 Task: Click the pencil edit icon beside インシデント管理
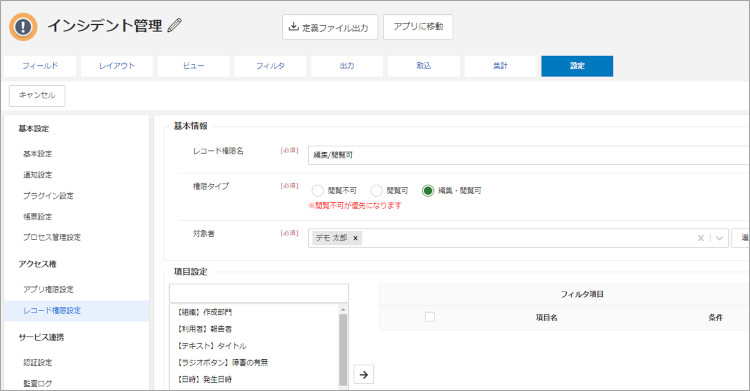(x=175, y=25)
